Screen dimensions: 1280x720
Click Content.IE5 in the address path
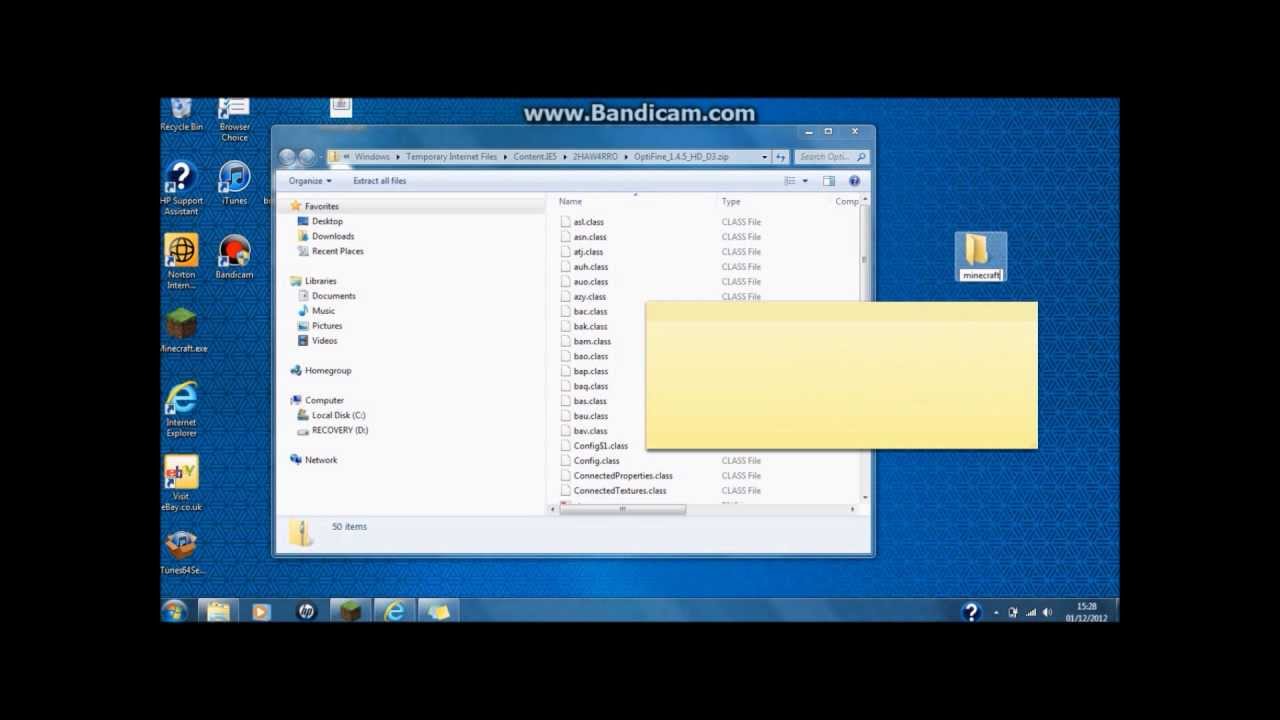(x=535, y=157)
